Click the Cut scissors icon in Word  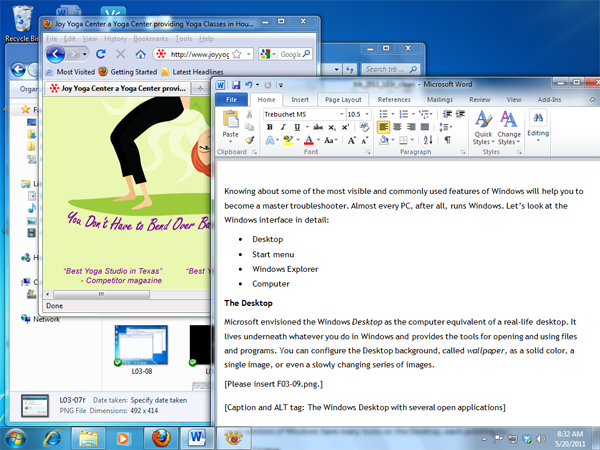click(x=249, y=114)
